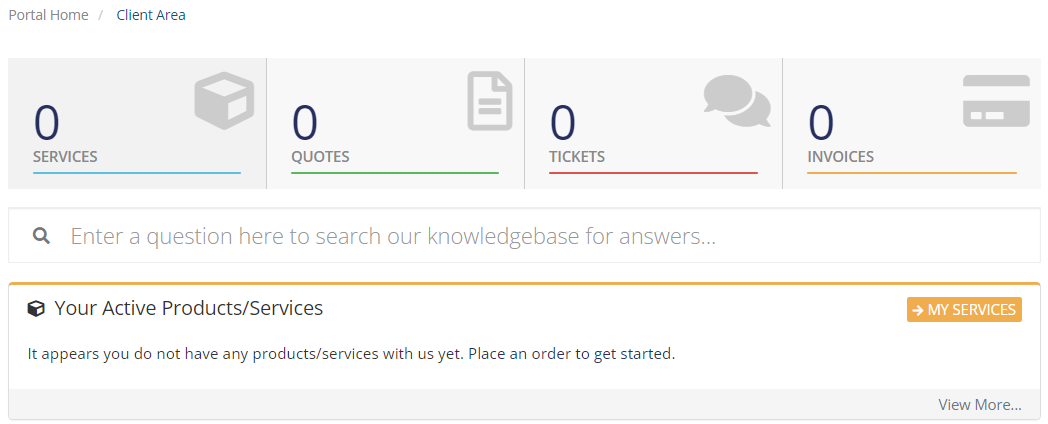Select the Client Area breadcrumb

click(151, 15)
